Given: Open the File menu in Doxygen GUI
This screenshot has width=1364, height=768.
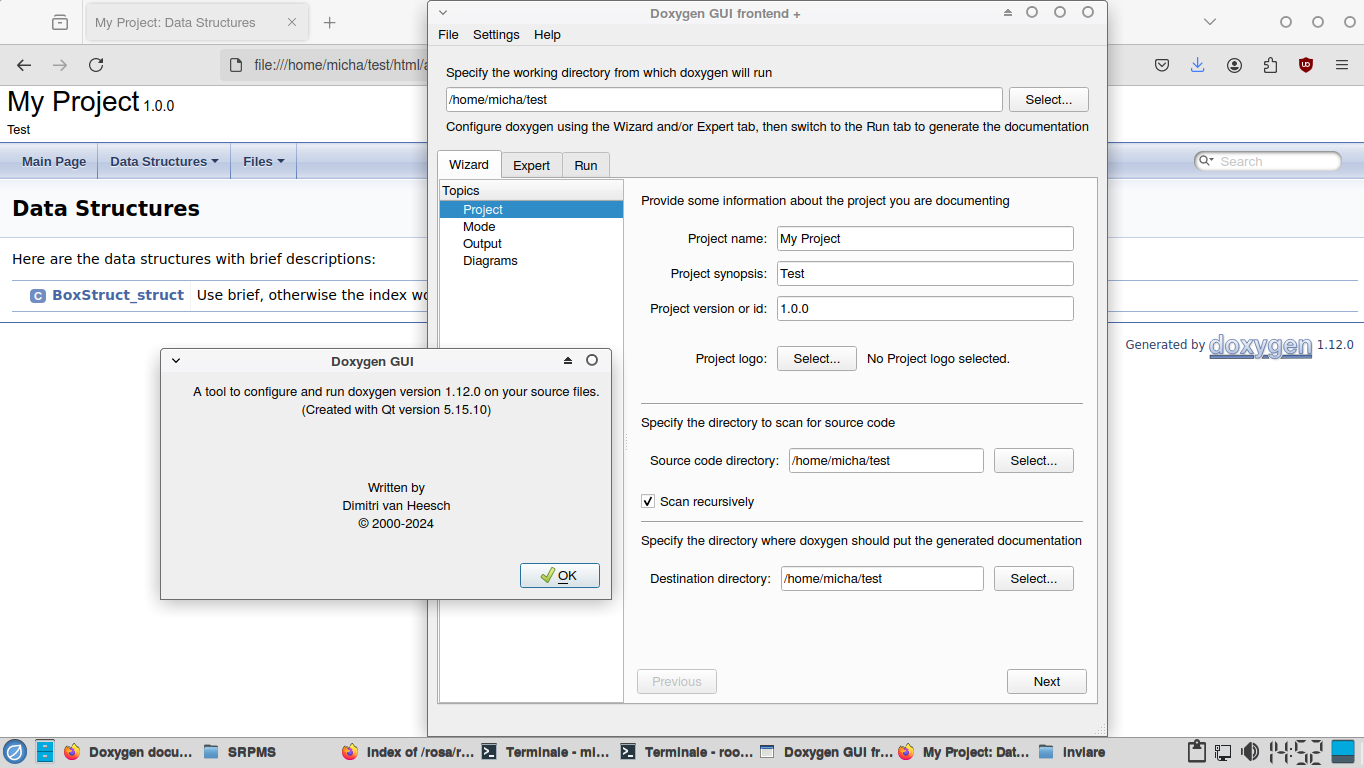Looking at the screenshot, I should point(448,35).
